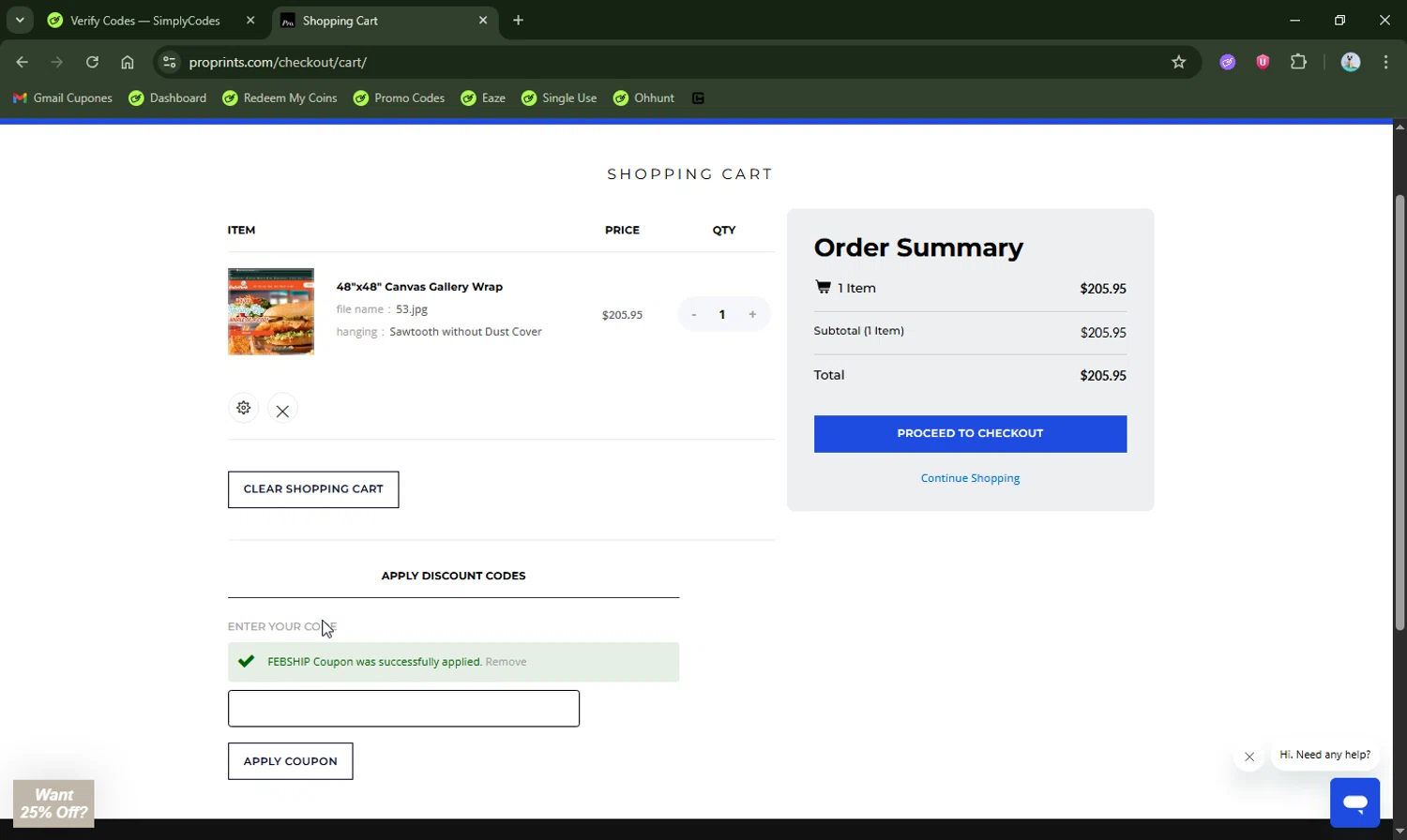Open the Promo Codes bookmark

coord(399,97)
